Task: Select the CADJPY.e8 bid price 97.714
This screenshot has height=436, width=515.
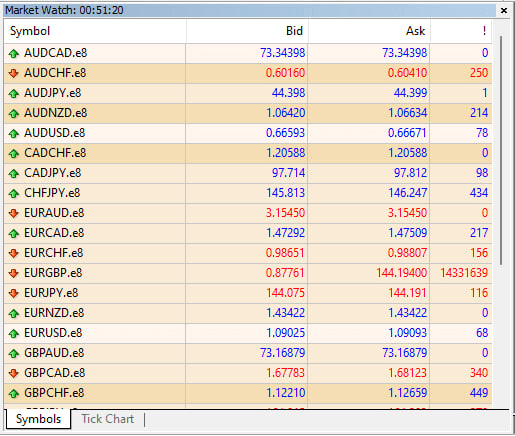Action: click(288, 173)
